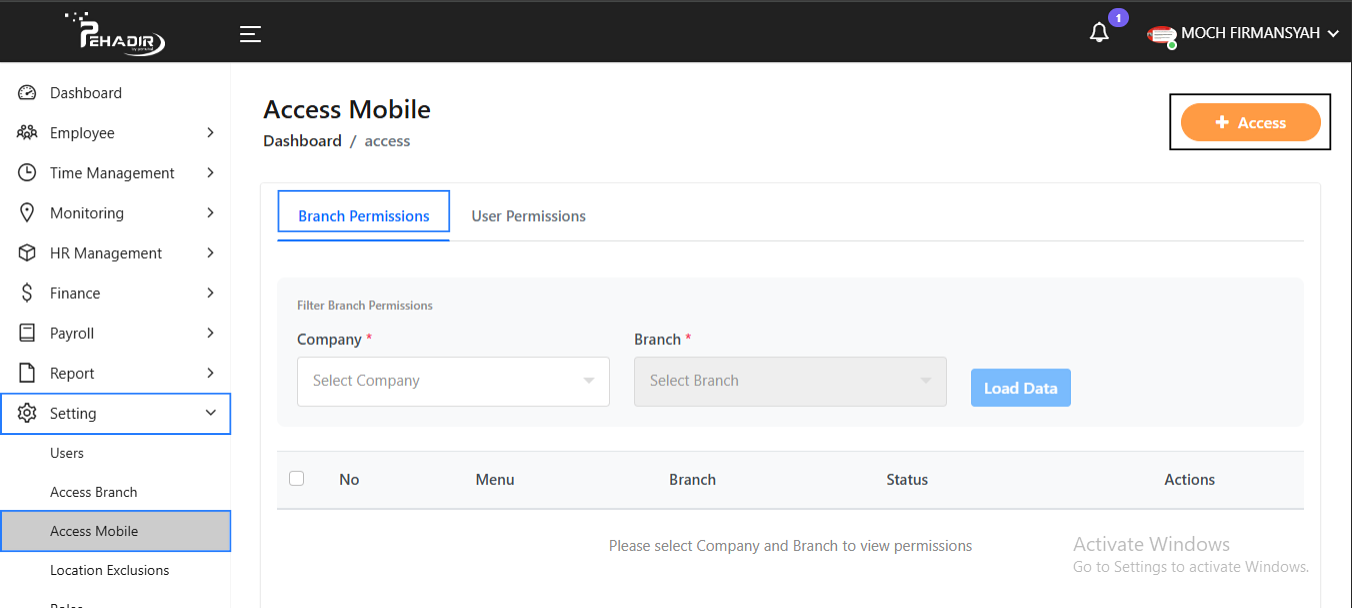Click the hamburger menu toggle
The height and width of the screenshot is (608, 1352).
pos(250,33)
